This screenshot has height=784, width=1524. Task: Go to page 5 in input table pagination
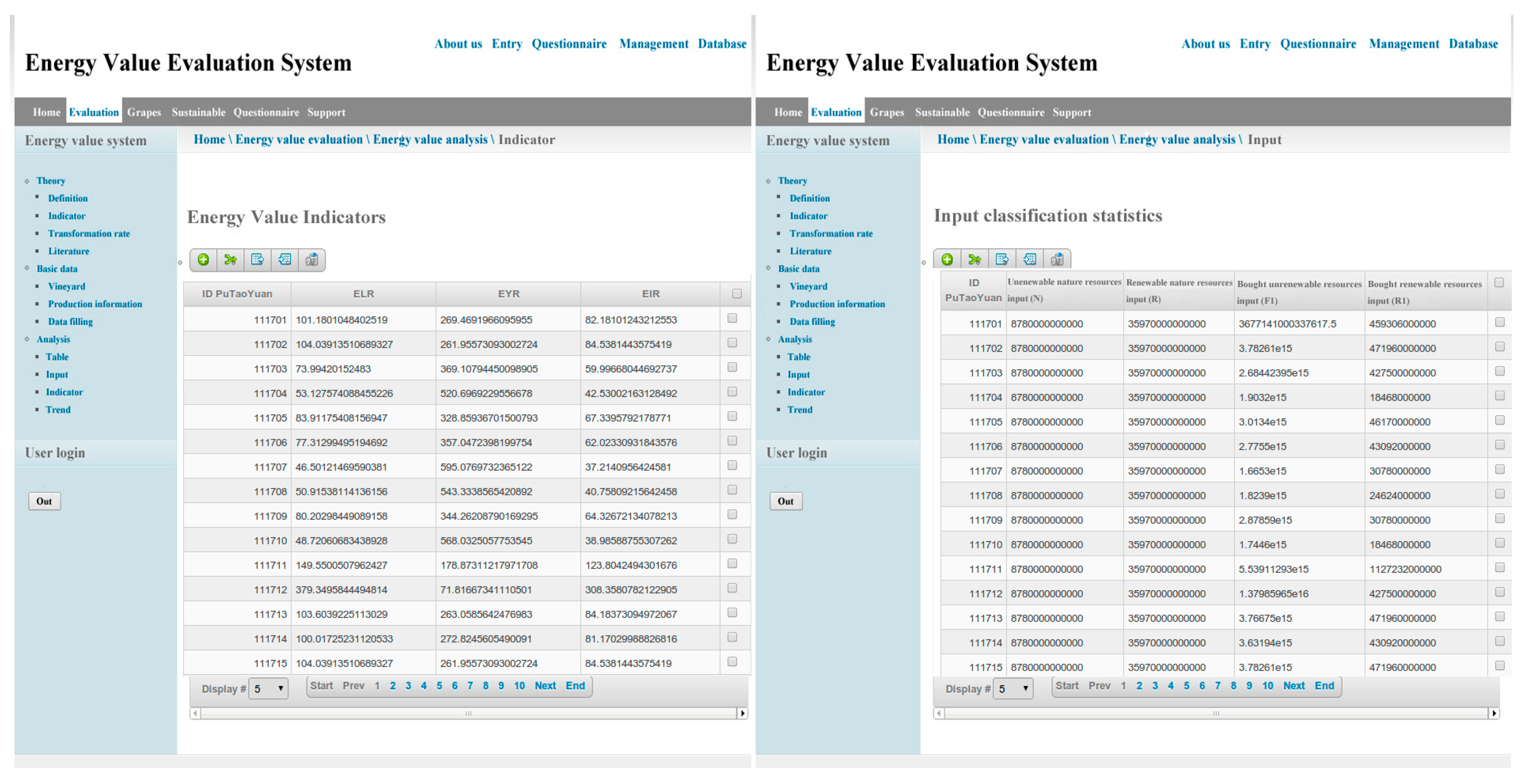(x=1186, y=685)
